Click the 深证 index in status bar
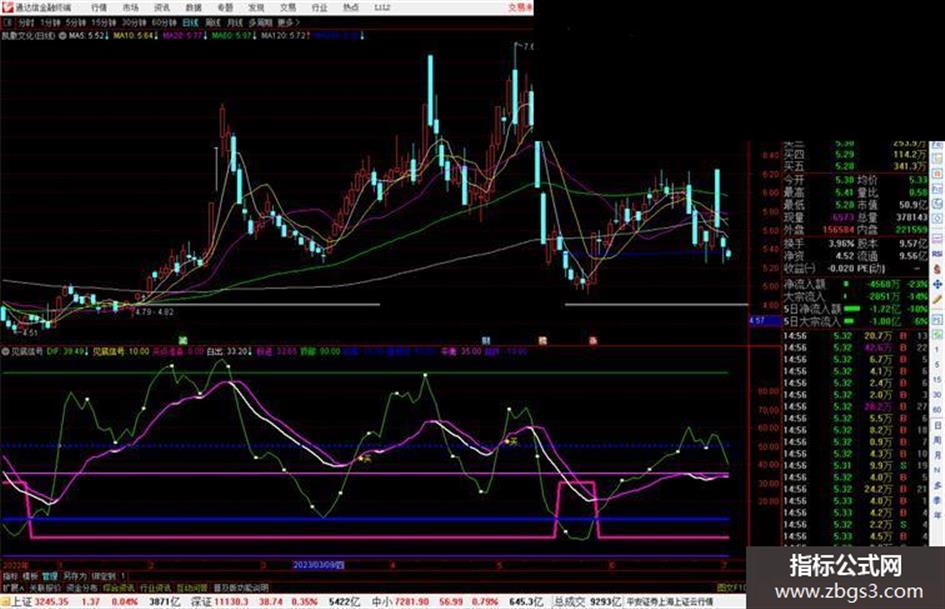This screenshot has height=609, width=945. tap(201, 602)
